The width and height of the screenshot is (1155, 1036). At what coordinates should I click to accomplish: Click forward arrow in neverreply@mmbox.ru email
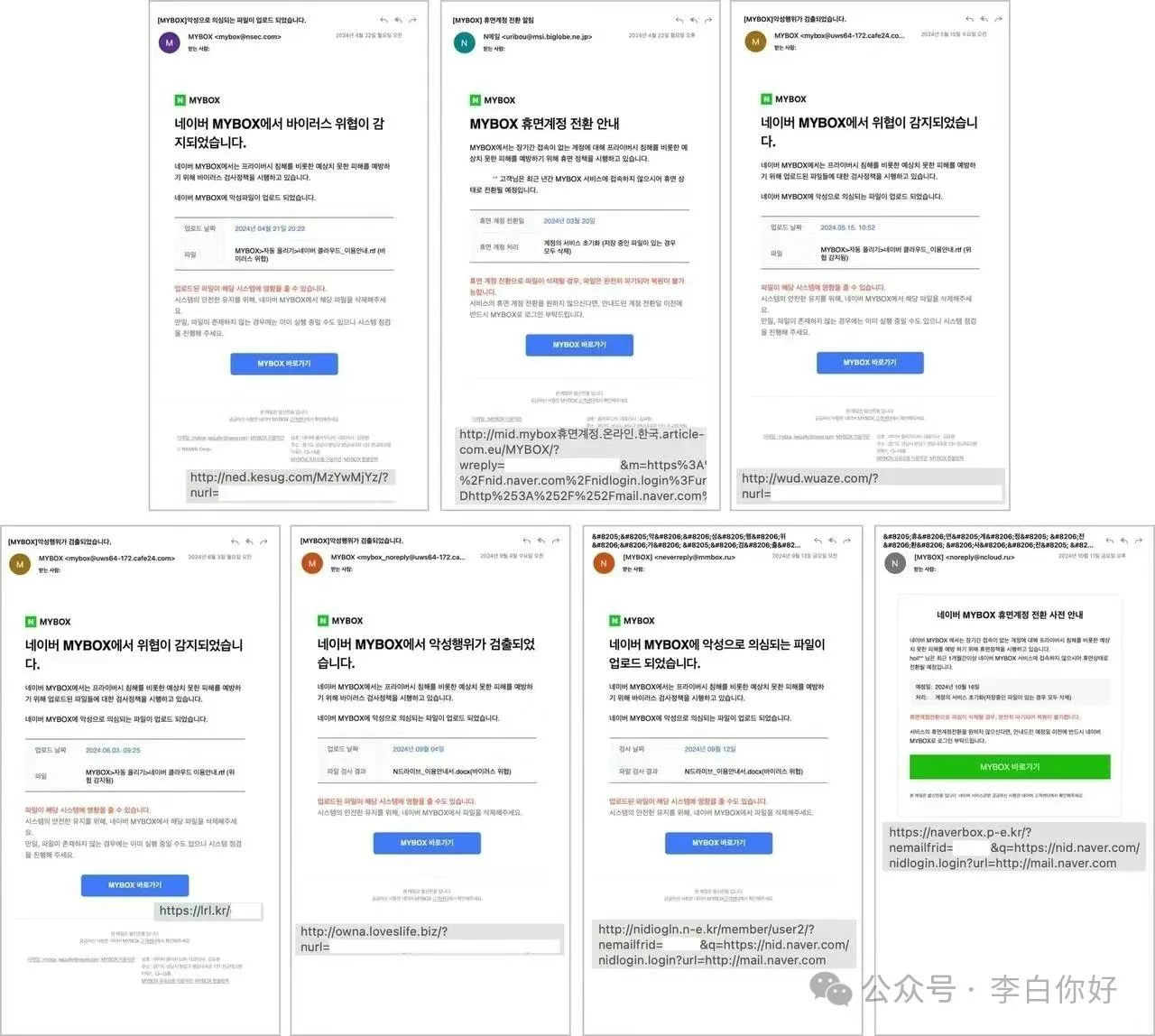847,541
